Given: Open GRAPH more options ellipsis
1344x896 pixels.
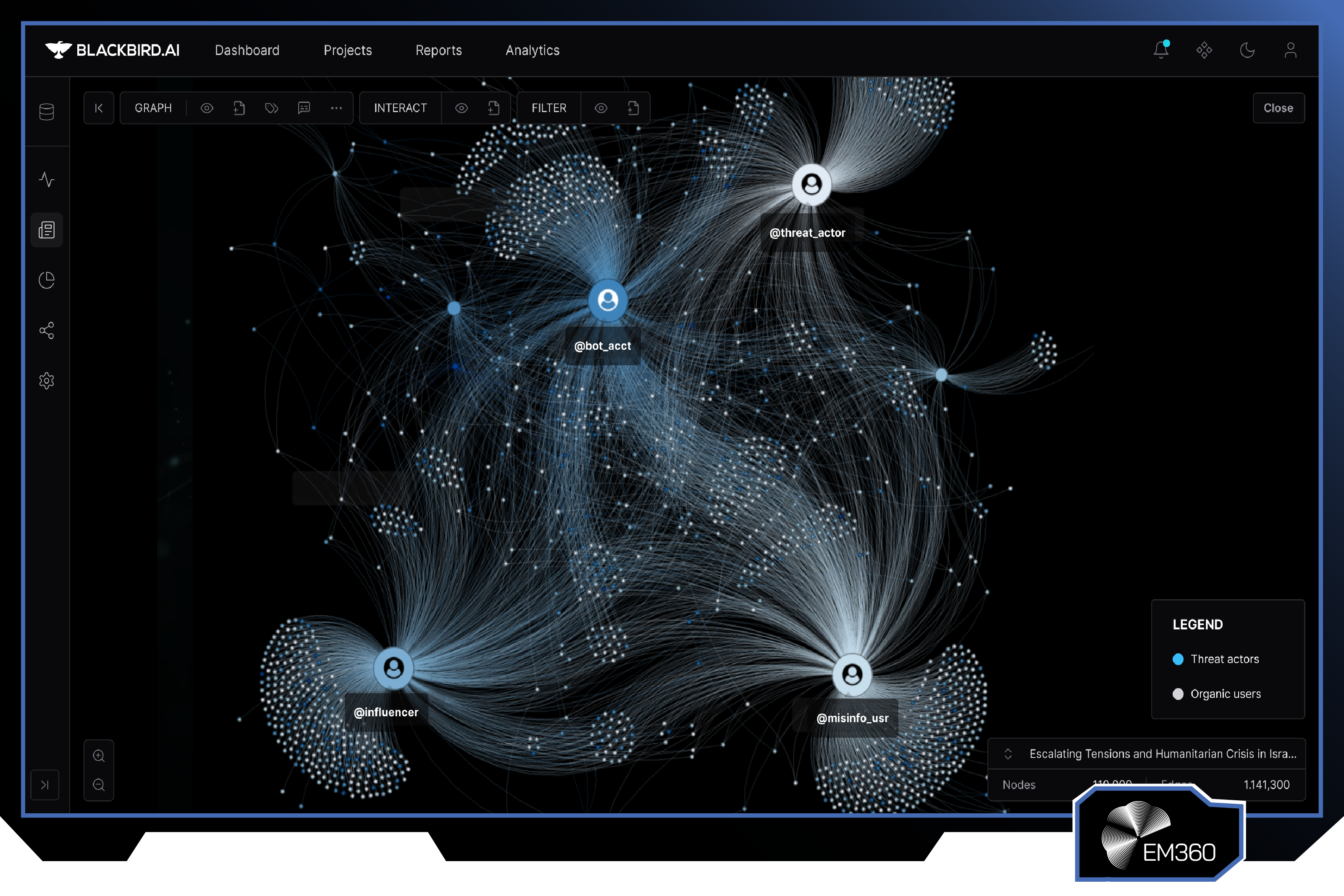Looking at the screenshot, I should coord(336,108).
